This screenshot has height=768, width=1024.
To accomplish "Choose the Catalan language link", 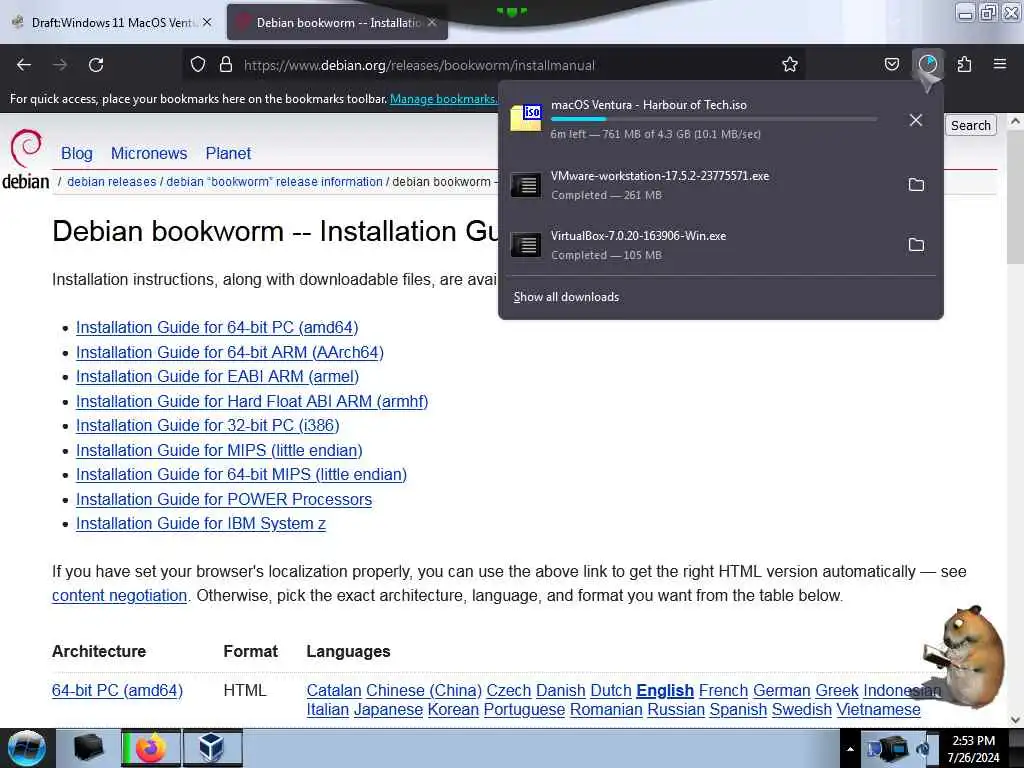I will (334, 690).
